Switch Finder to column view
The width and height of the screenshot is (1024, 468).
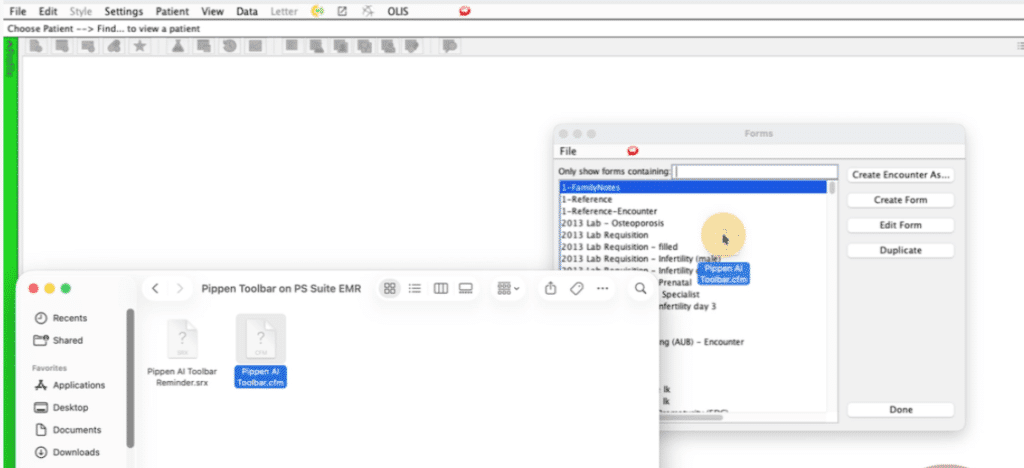440,288
